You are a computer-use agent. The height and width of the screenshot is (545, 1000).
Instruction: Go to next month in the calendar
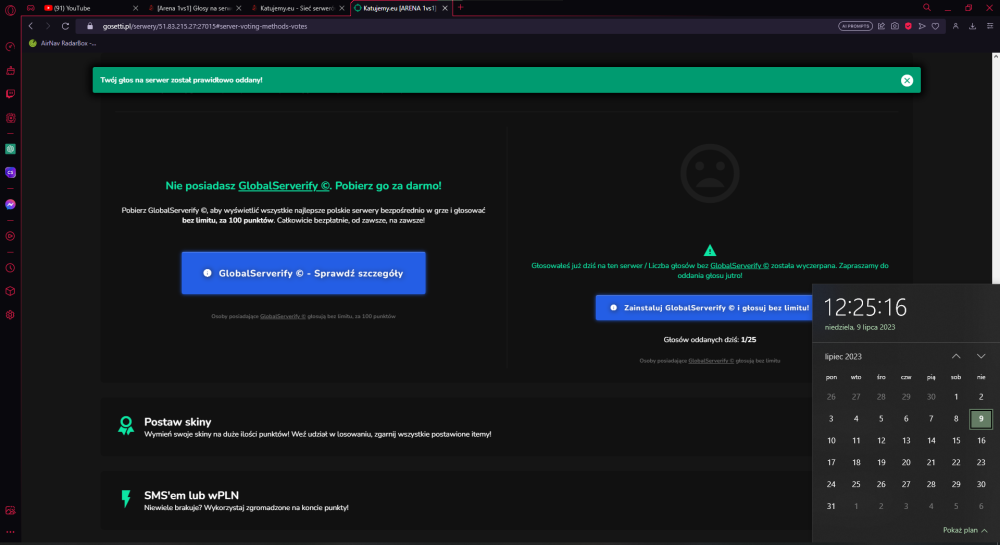pyautogui.click(x=981, y=356)
